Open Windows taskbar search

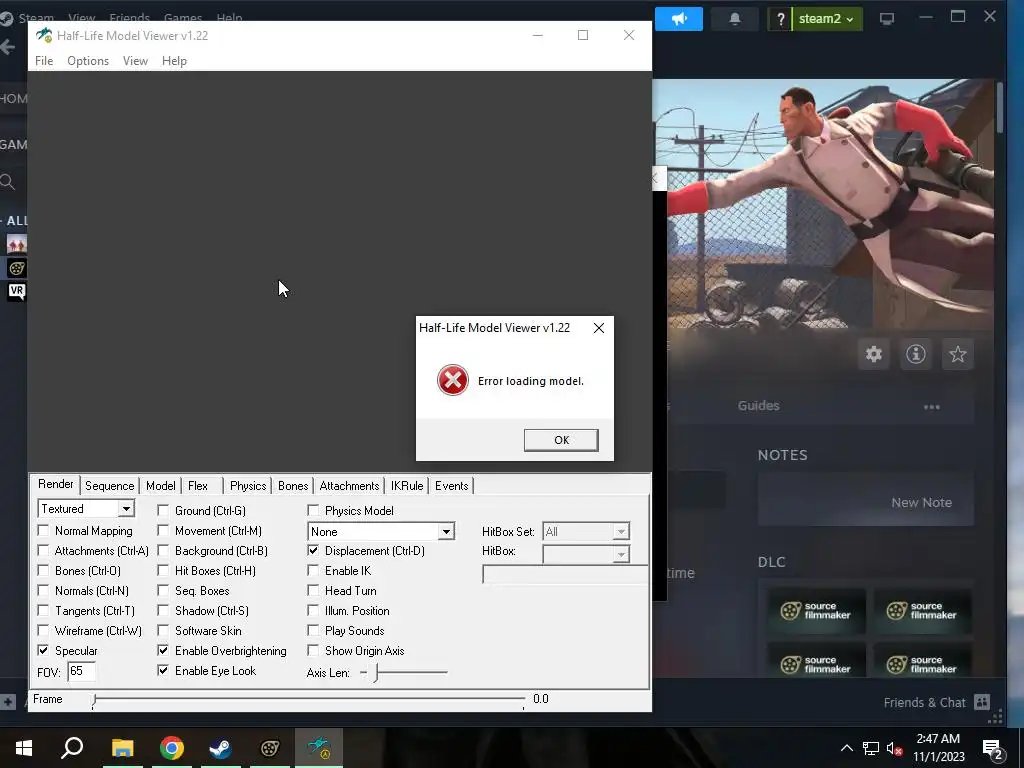click(x=72, y=748)
